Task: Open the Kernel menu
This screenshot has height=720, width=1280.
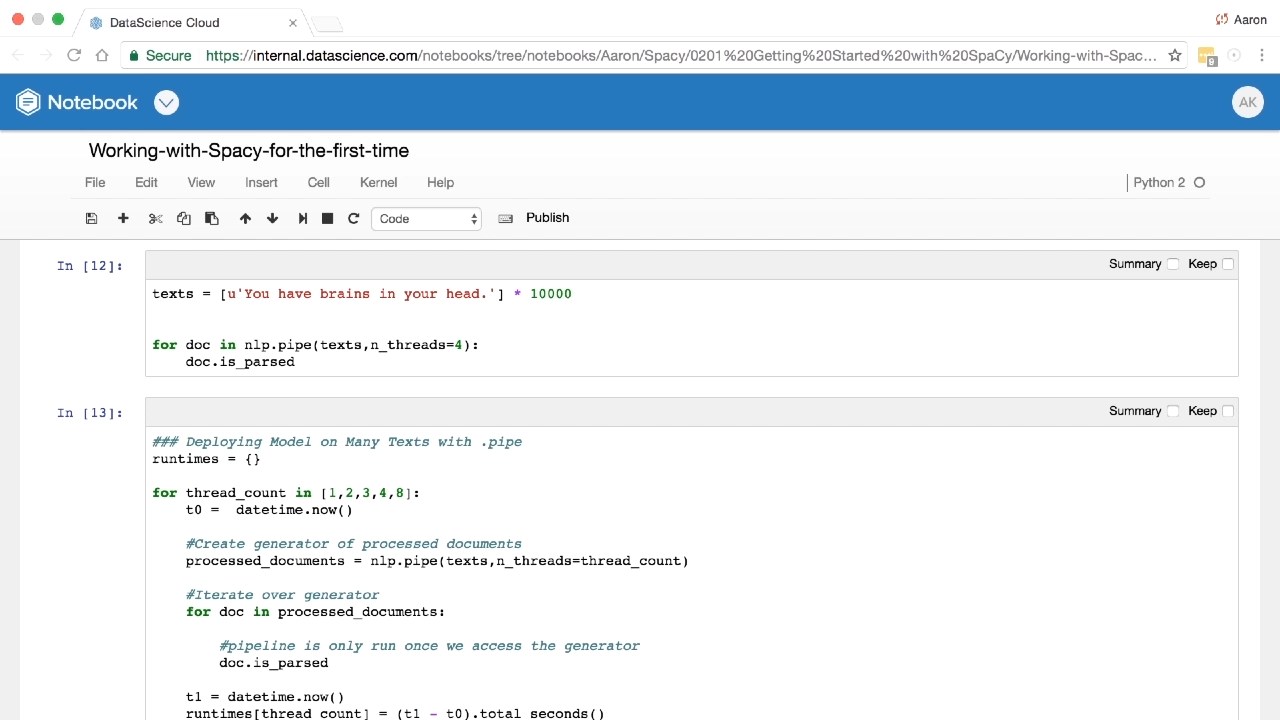Action: click(x=378, y=182)
